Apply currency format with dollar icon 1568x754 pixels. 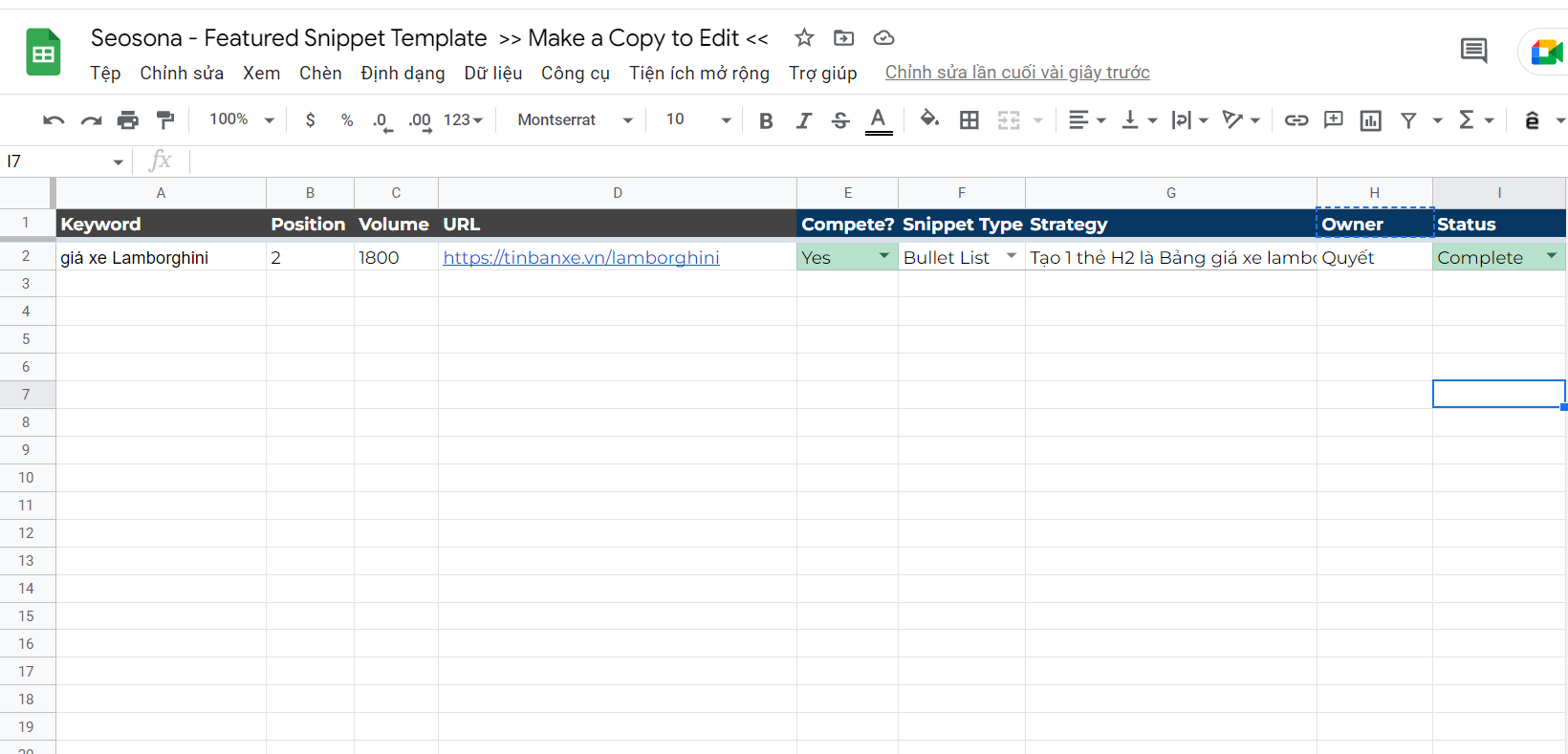(310, 120)
